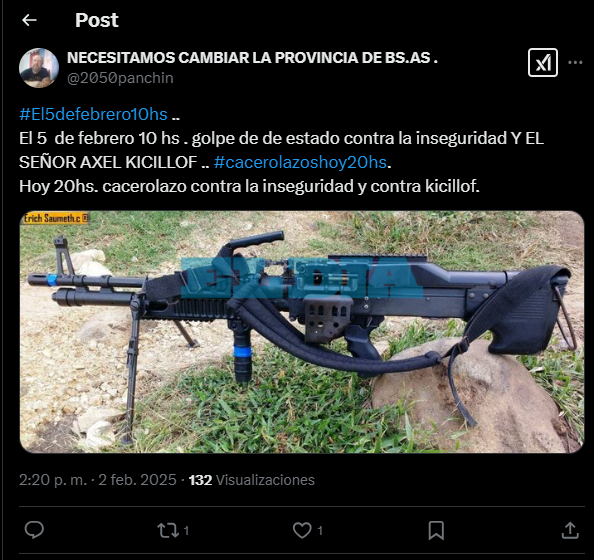View the 132 Visualizaciones analytics
The image size is (594, 560).
click(252, 480)
